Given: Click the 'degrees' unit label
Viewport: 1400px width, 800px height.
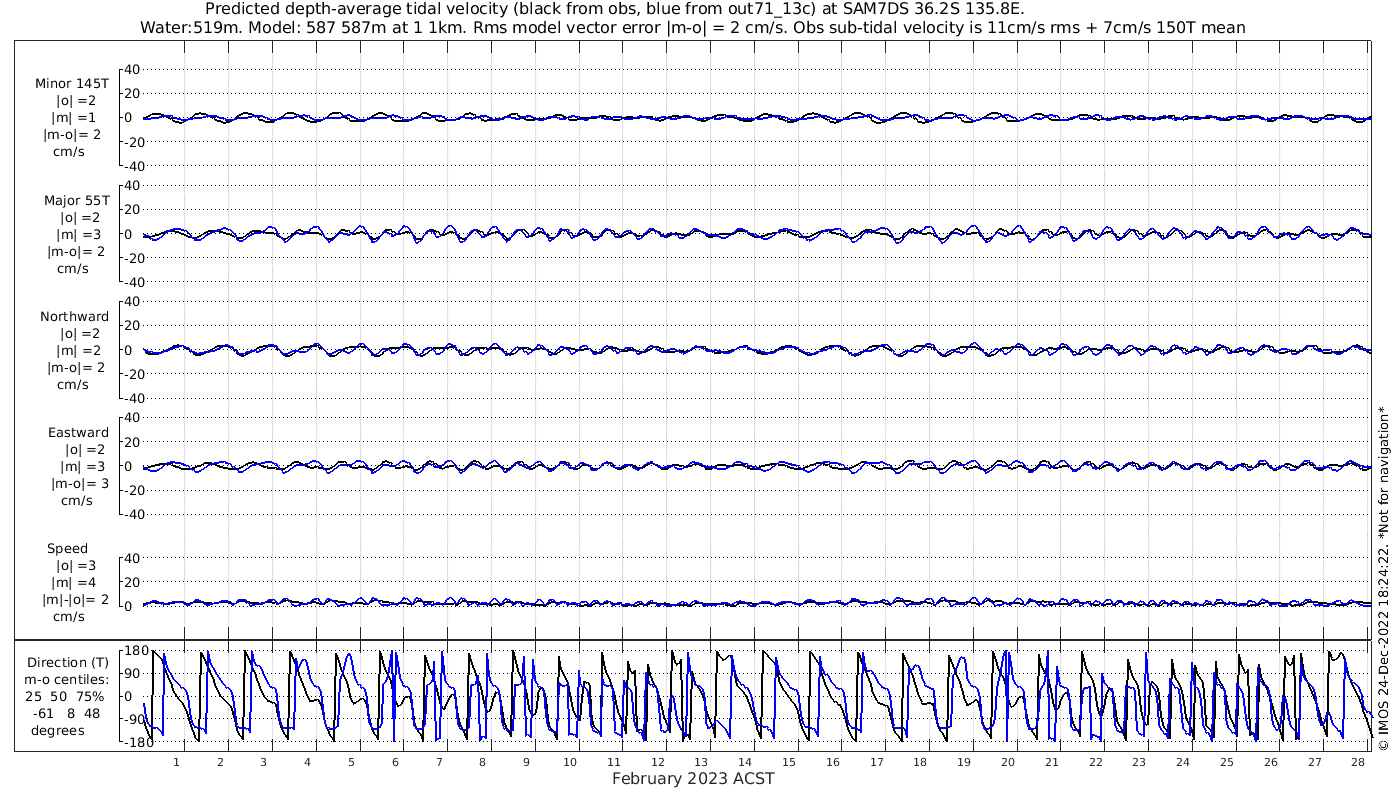Looking at the screenshot, I should (57, 730).
